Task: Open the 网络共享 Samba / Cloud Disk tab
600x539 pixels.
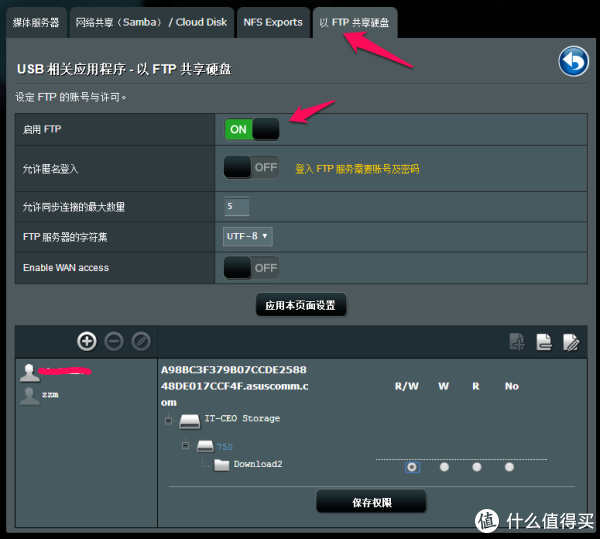Action: (x=152, y=23)
